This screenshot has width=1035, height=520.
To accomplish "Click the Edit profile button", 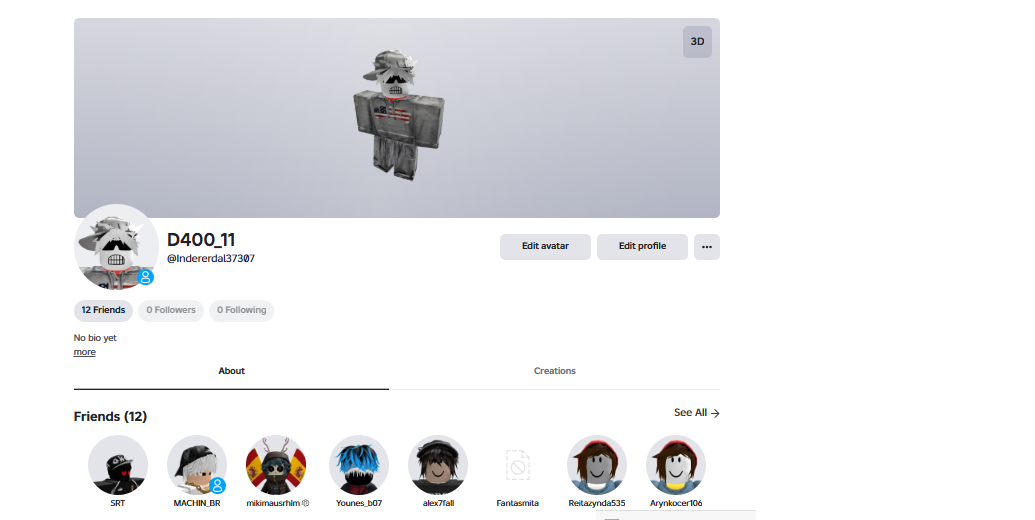I will [x=642, y=247].
